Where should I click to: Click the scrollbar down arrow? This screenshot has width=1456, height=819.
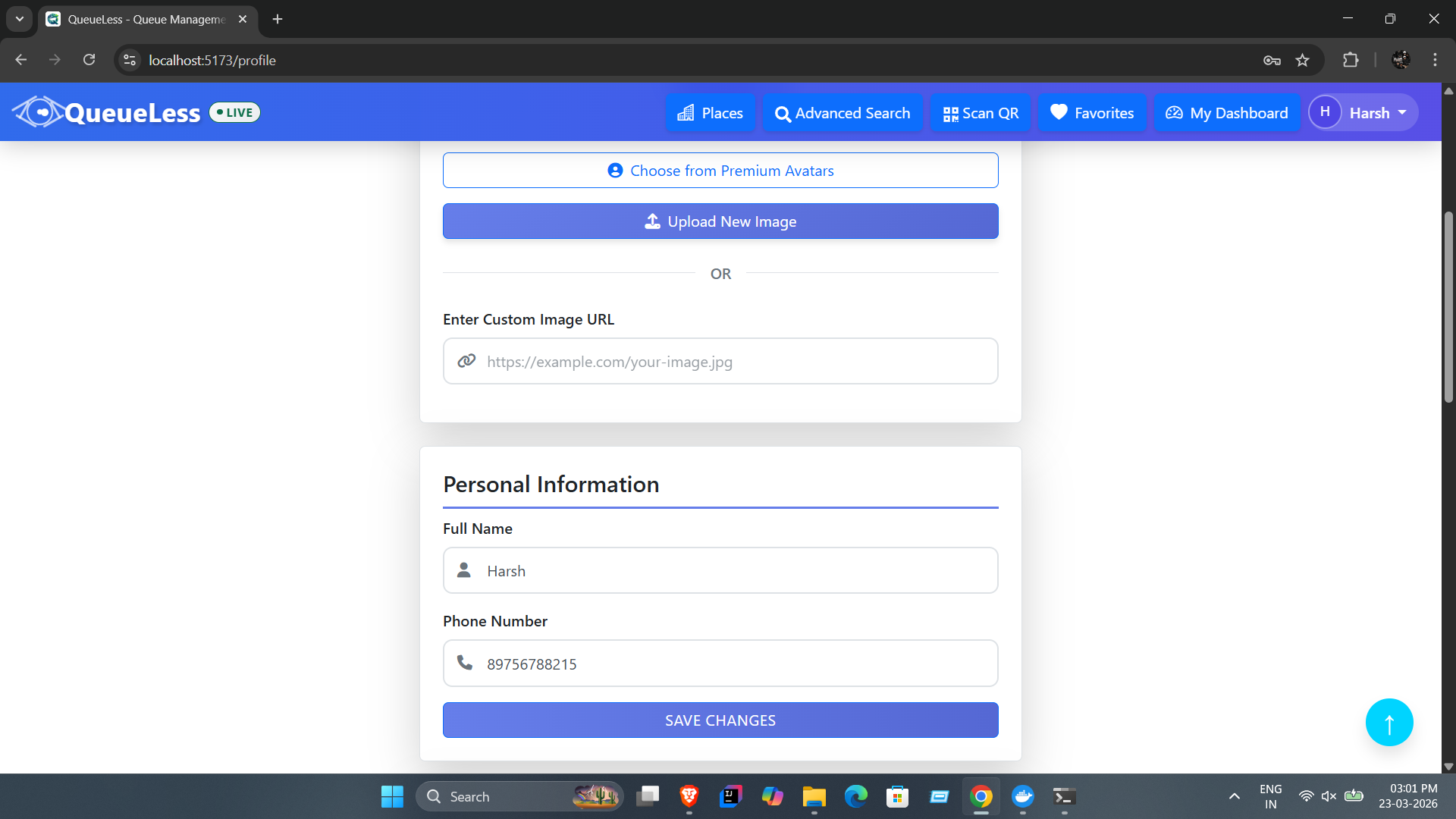click(1448, 767)
